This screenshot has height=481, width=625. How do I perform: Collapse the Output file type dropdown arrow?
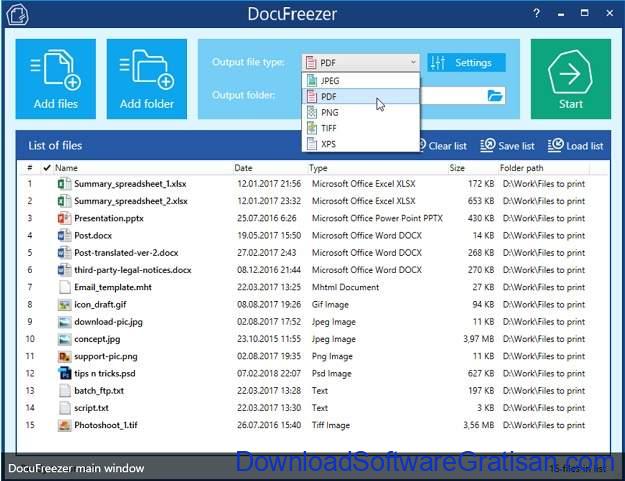413,62
